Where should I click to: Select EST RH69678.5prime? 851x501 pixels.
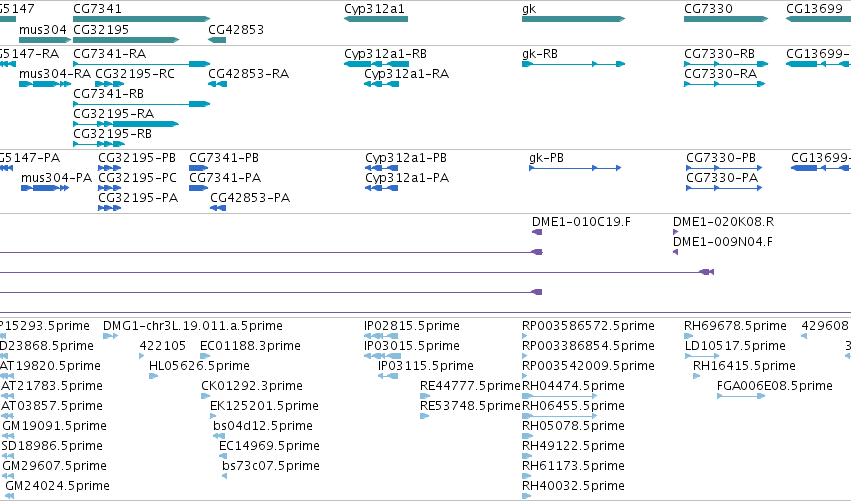tap(688, 337)
